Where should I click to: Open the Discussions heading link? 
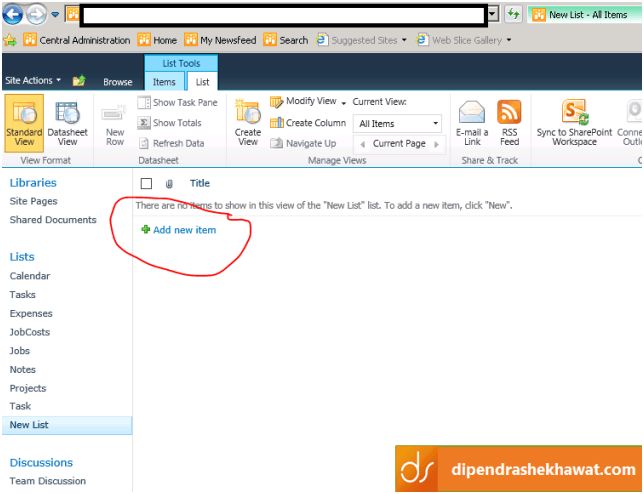(x=41, y=463)
